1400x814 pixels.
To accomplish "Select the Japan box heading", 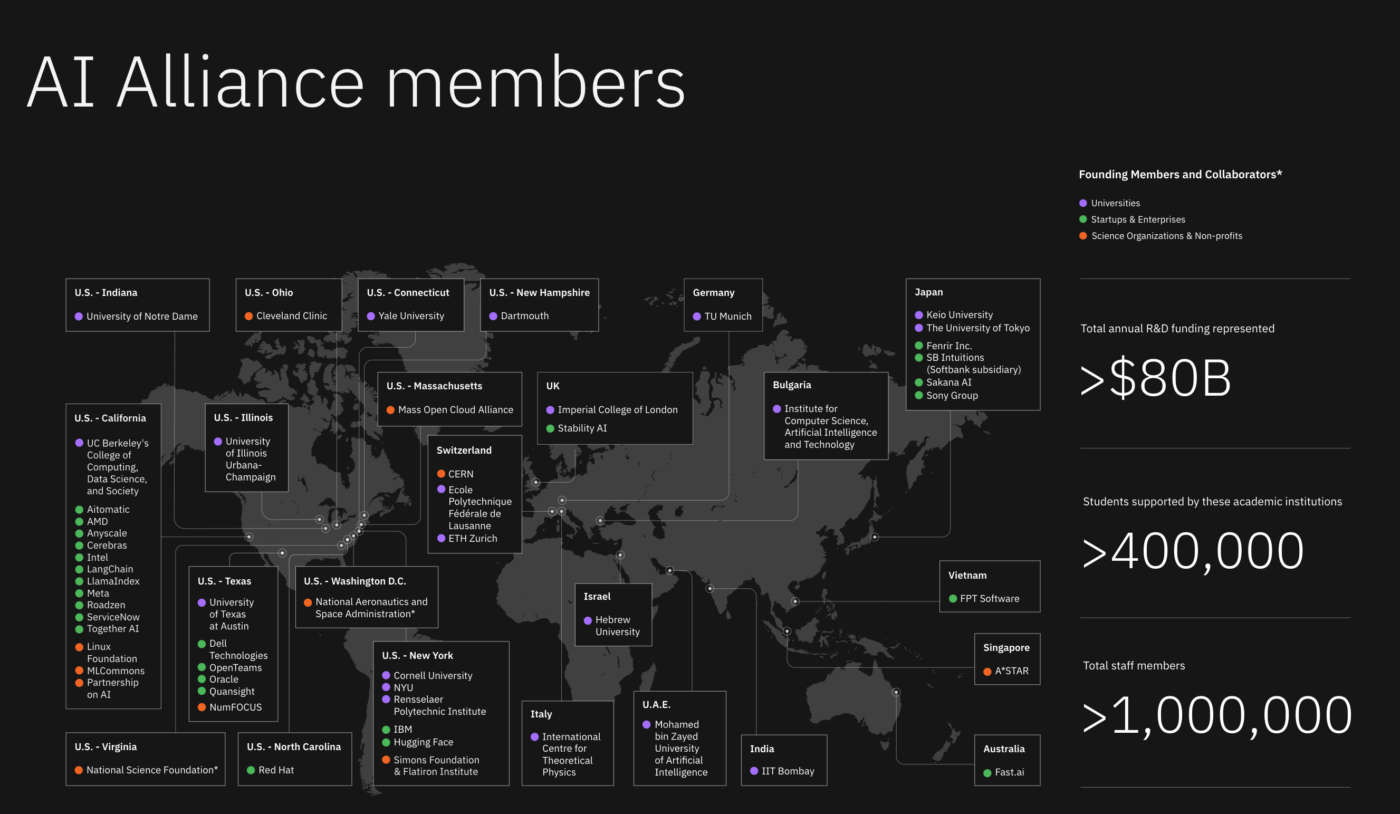I will pos(929,292).
